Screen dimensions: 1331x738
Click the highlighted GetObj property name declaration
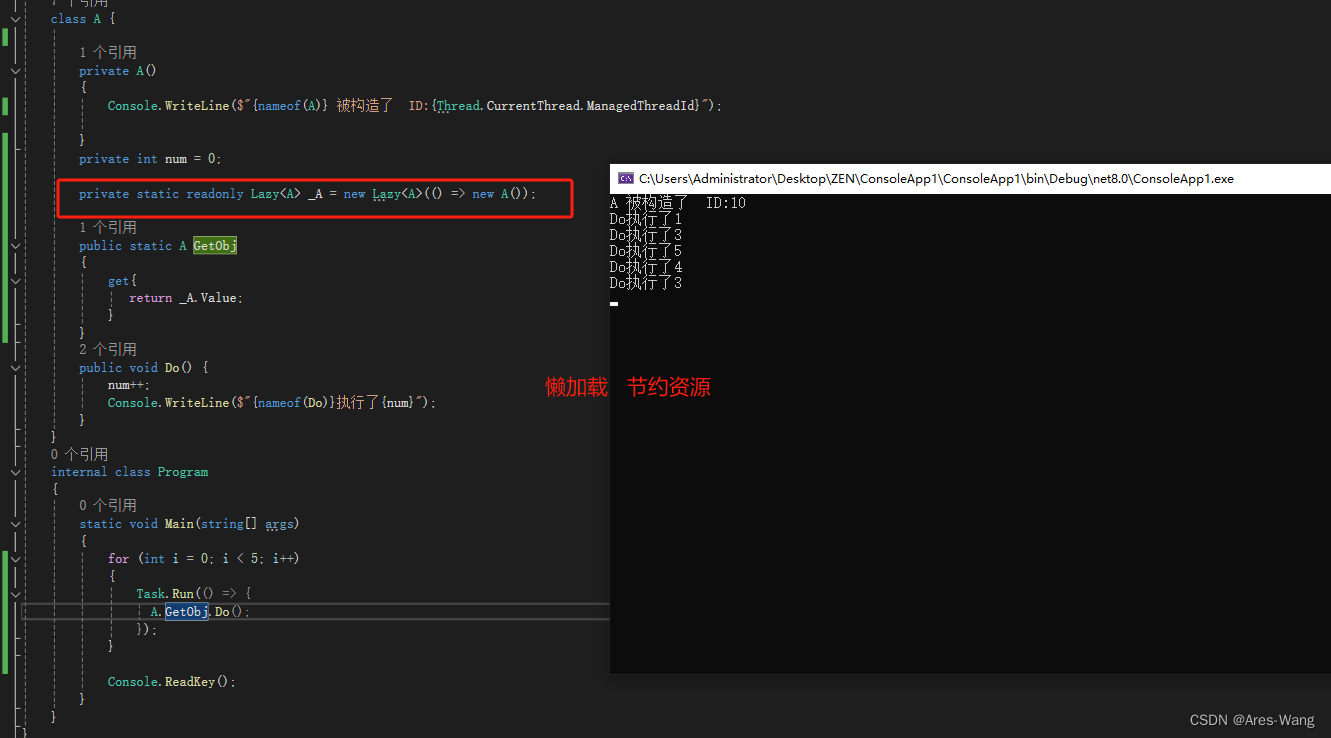215,246
